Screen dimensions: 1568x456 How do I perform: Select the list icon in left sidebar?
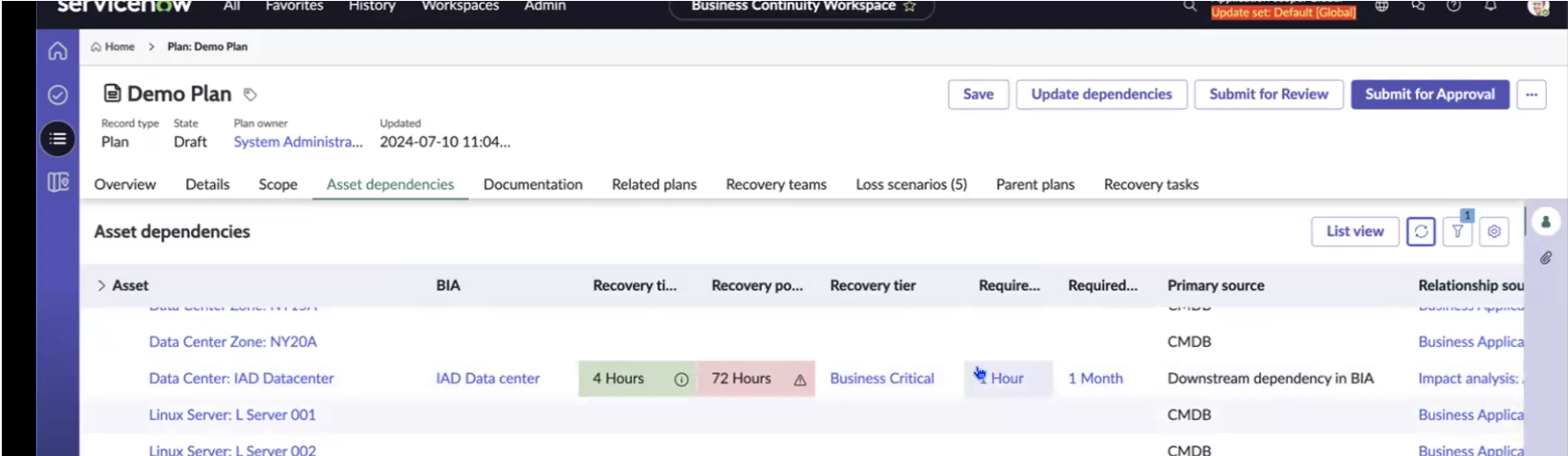(57, 138)
